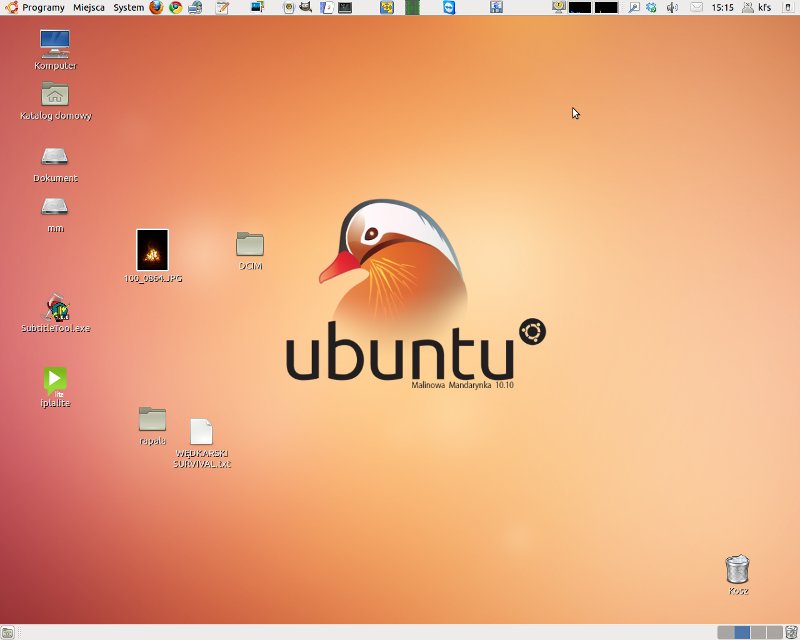Click the blue update notification tray icon

[x=652, y=8]
